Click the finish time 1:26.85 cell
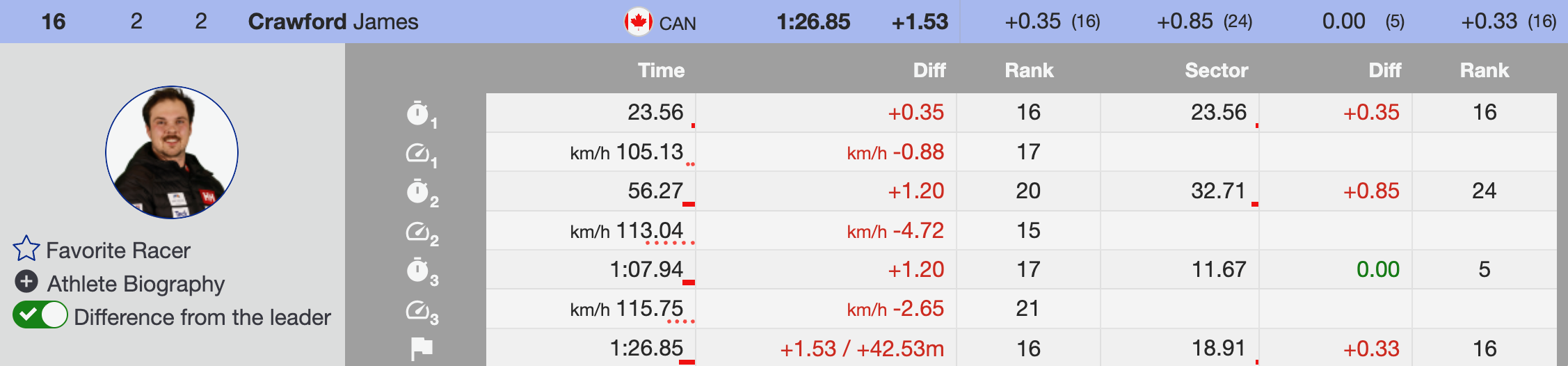 [x=646, y=348]
